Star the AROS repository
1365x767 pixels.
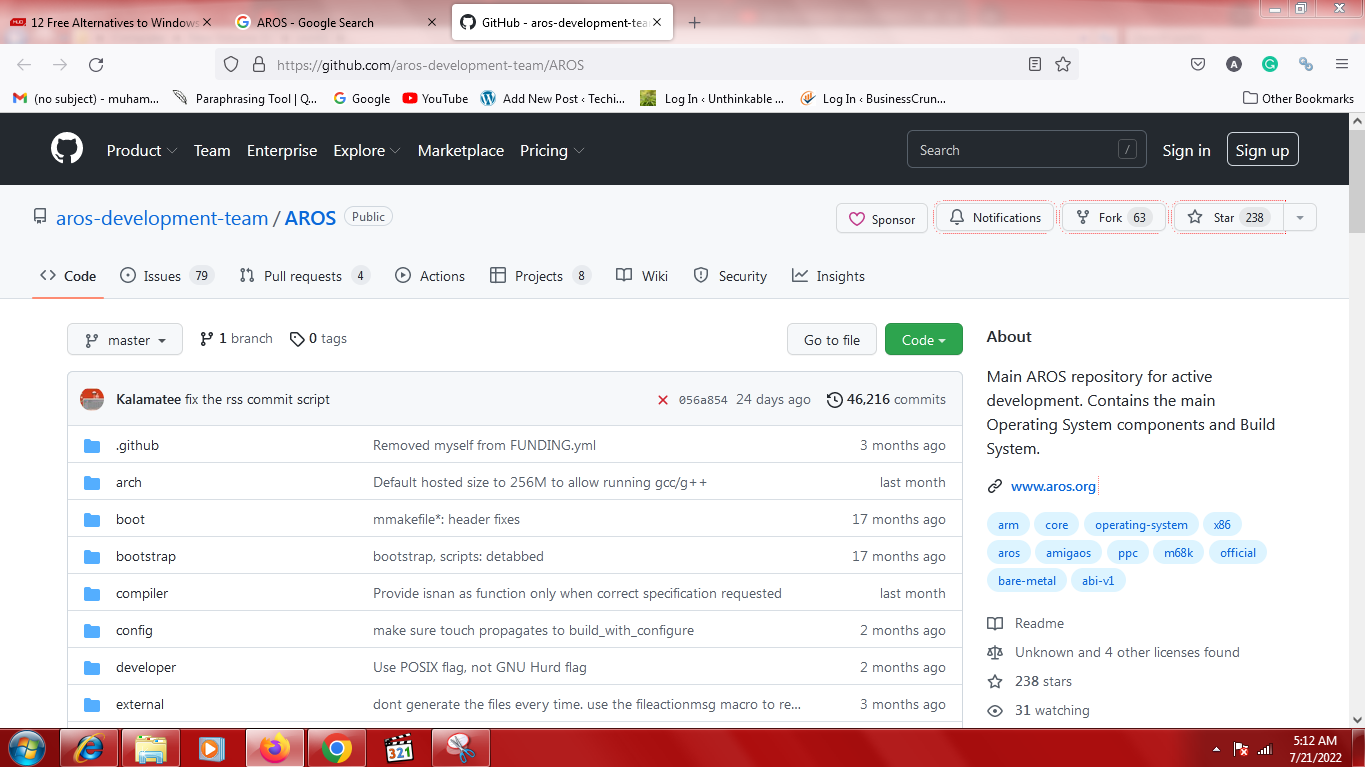pos(1229,217)
